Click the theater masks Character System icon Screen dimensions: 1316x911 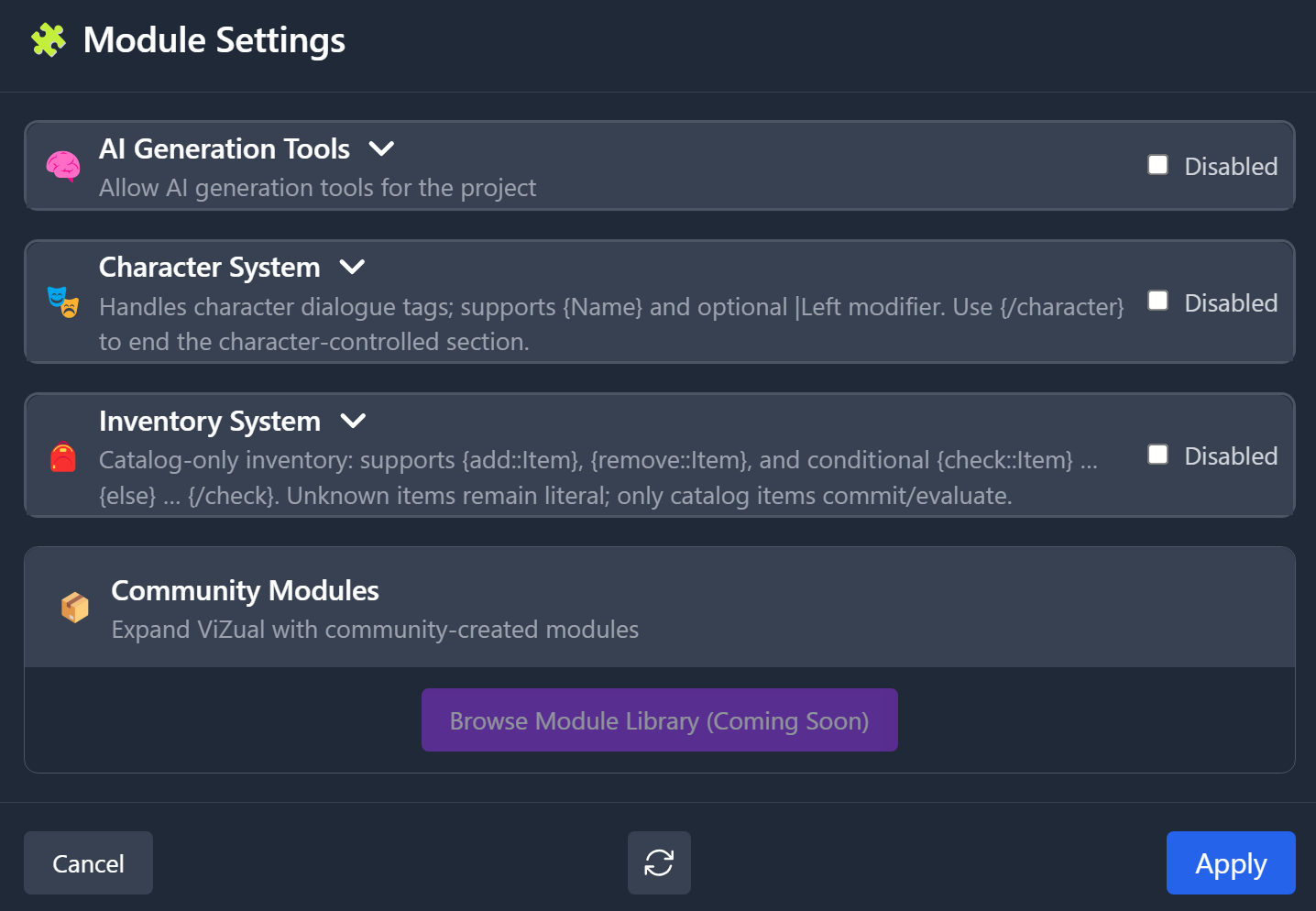click(x=60, y=302)
